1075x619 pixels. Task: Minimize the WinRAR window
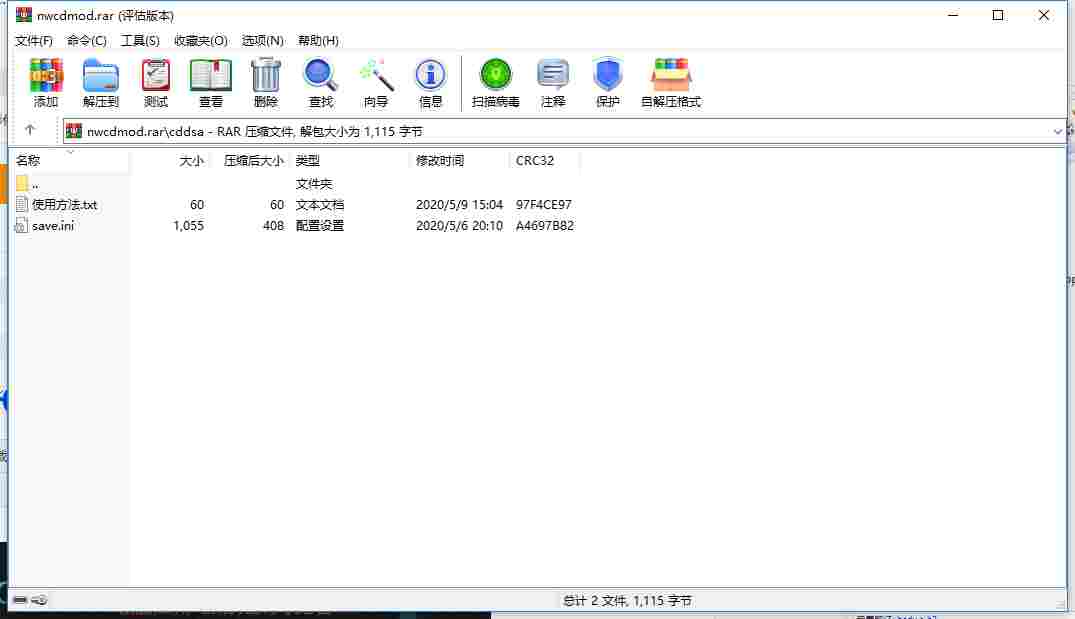[953, 14]
